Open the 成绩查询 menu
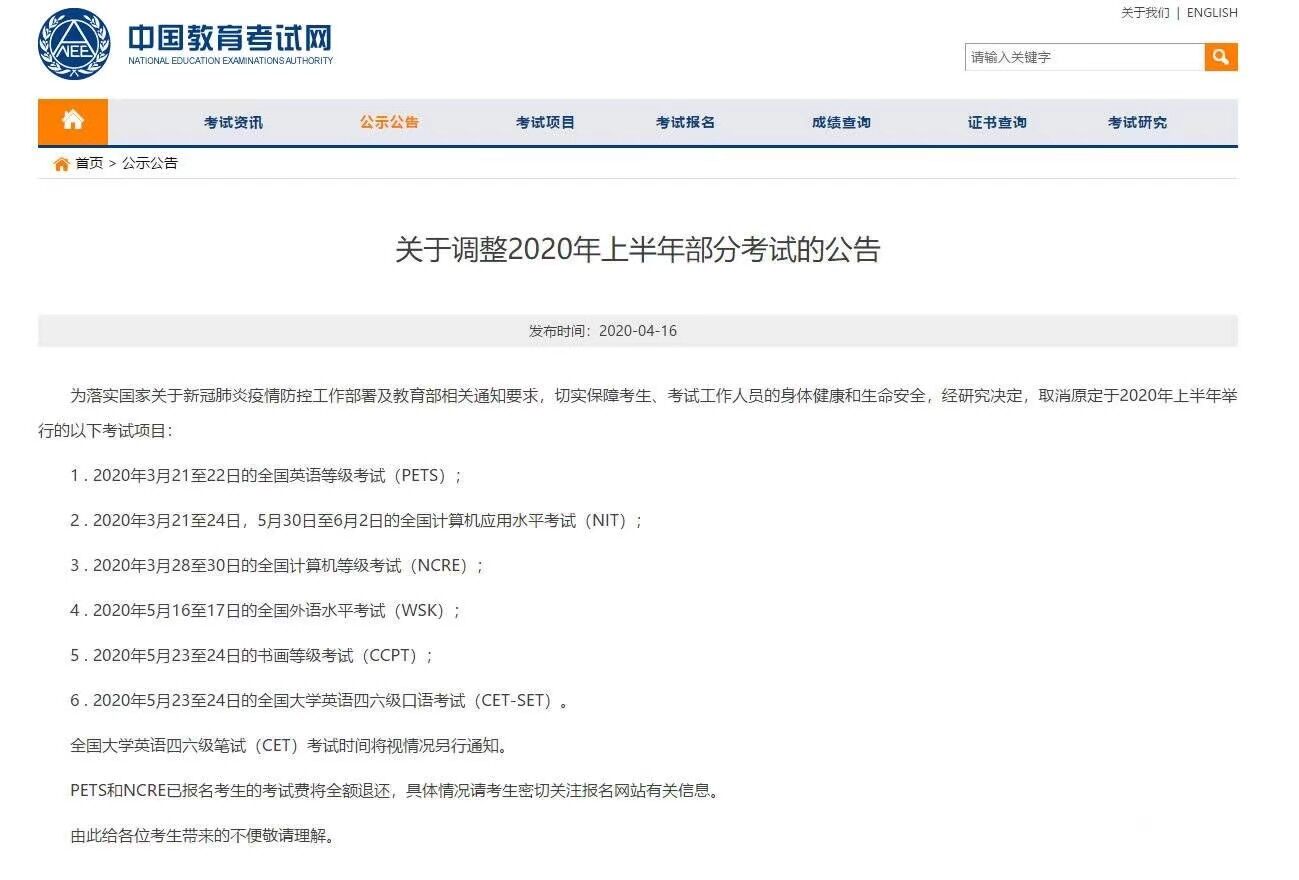 [841, 122]
